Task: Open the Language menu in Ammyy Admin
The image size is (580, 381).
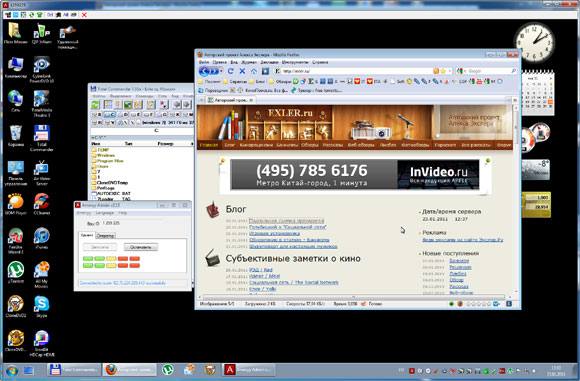Action: point(105,213)
